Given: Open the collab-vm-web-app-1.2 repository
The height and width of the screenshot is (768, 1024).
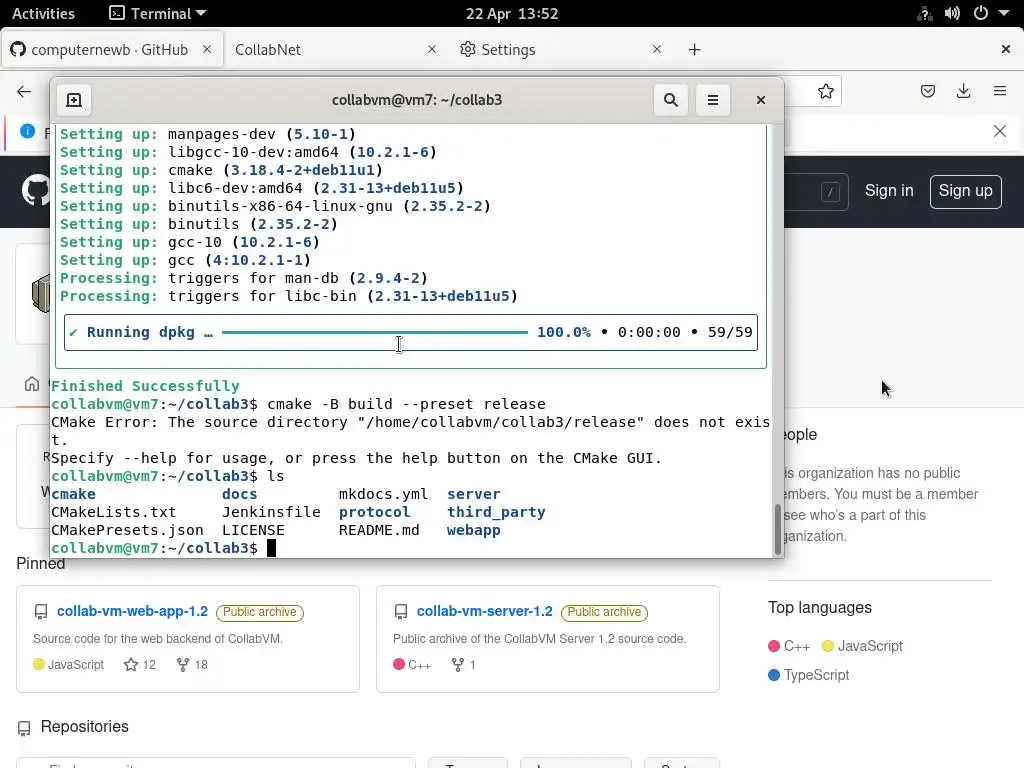Looking at the screenshot, I should pos(132,611).
